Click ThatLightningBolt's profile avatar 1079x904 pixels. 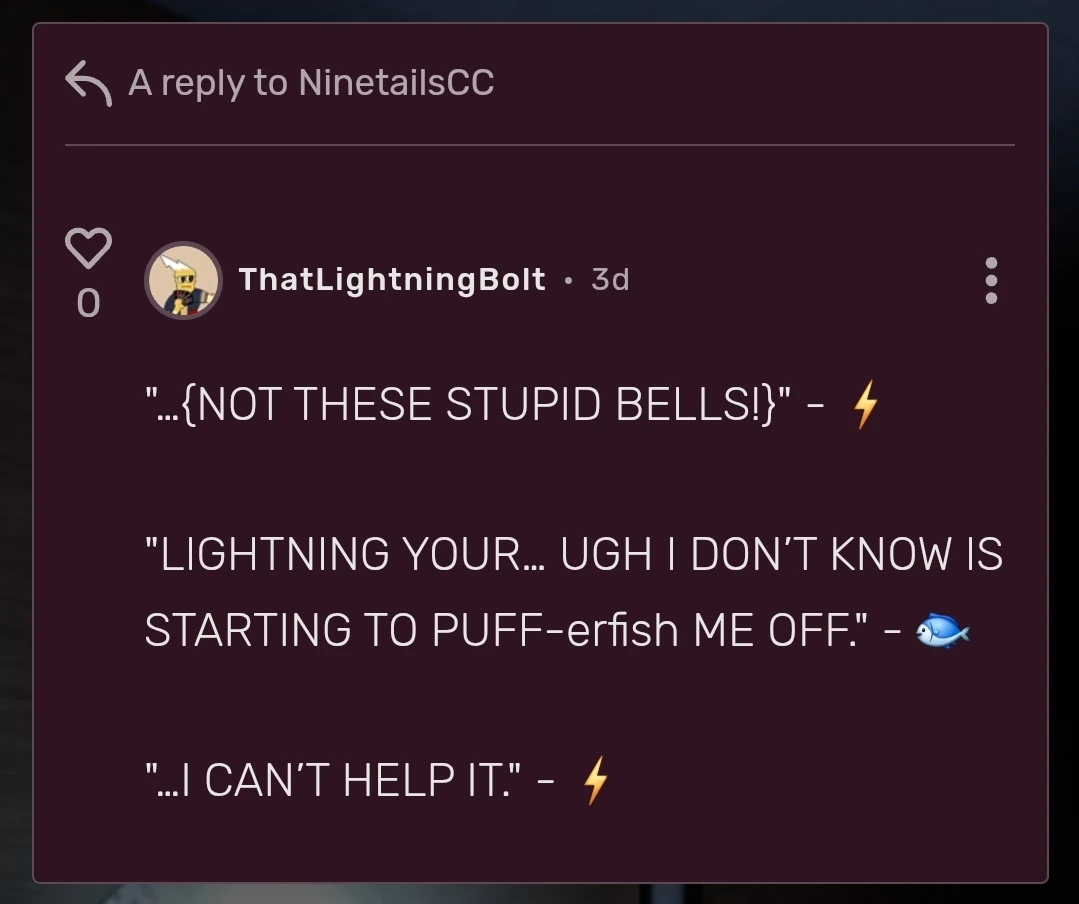coord(184,280)
